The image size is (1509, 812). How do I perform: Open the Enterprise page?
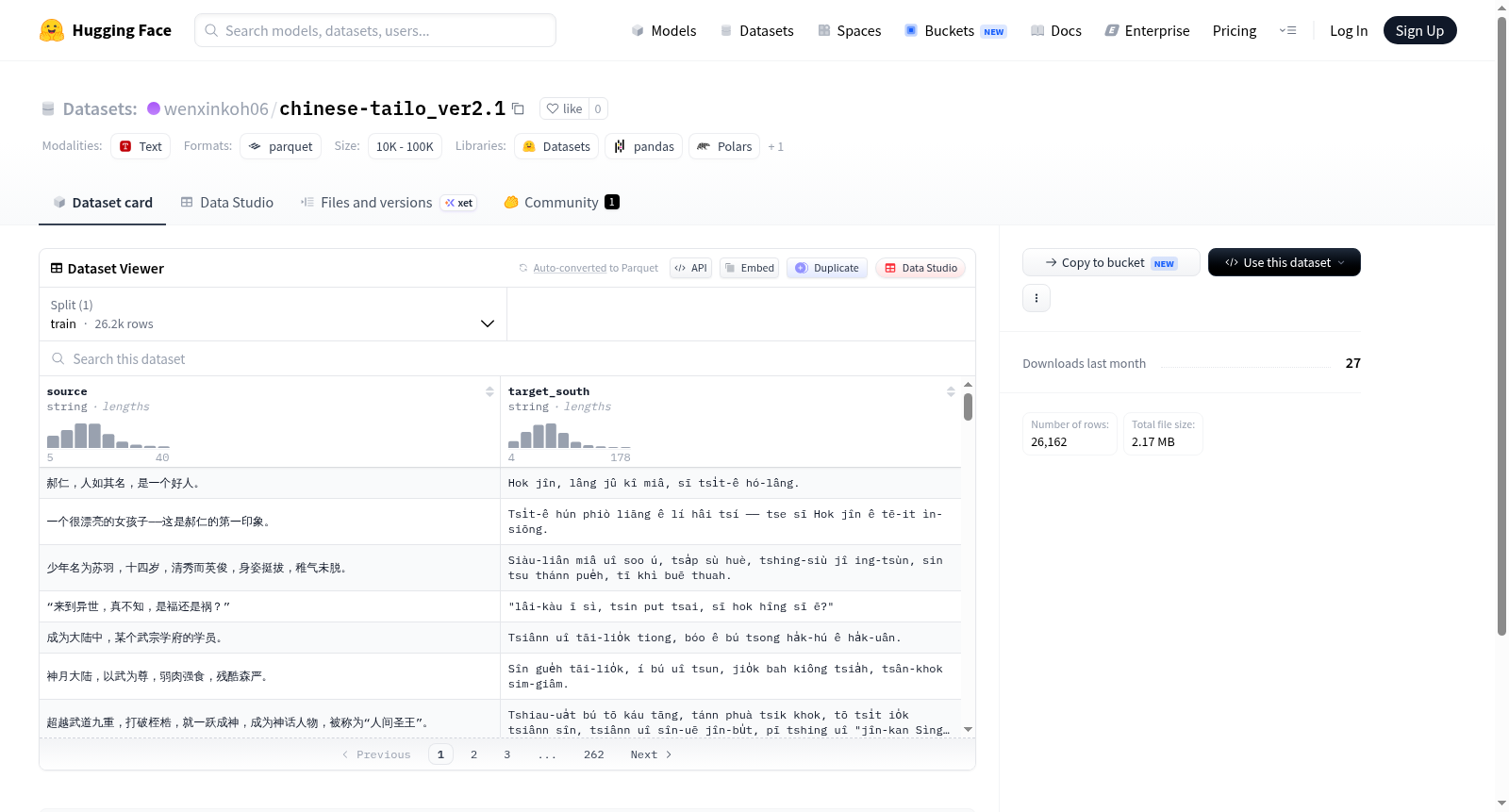click(1147, 30)
